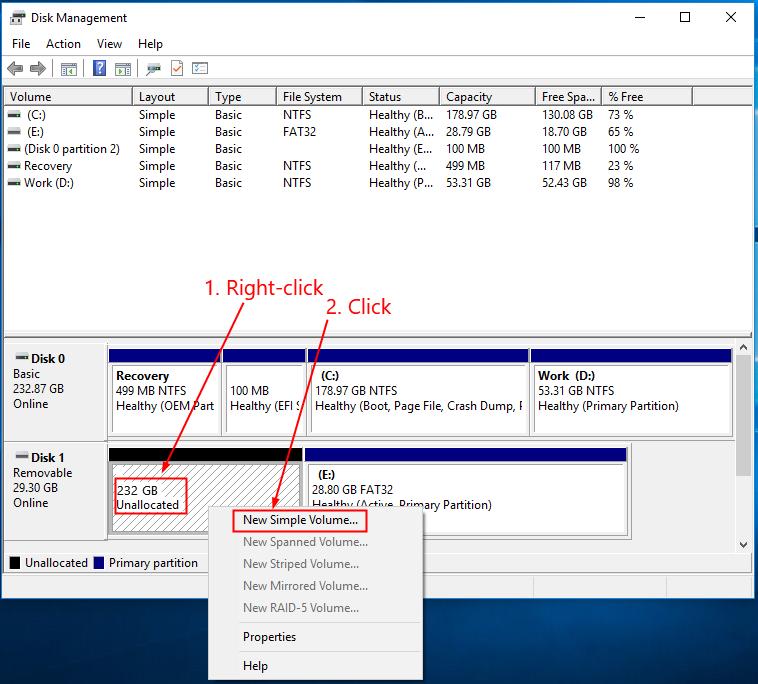Click the Disk Management title bar icon
Screen dimensions: 758x684
17,18
